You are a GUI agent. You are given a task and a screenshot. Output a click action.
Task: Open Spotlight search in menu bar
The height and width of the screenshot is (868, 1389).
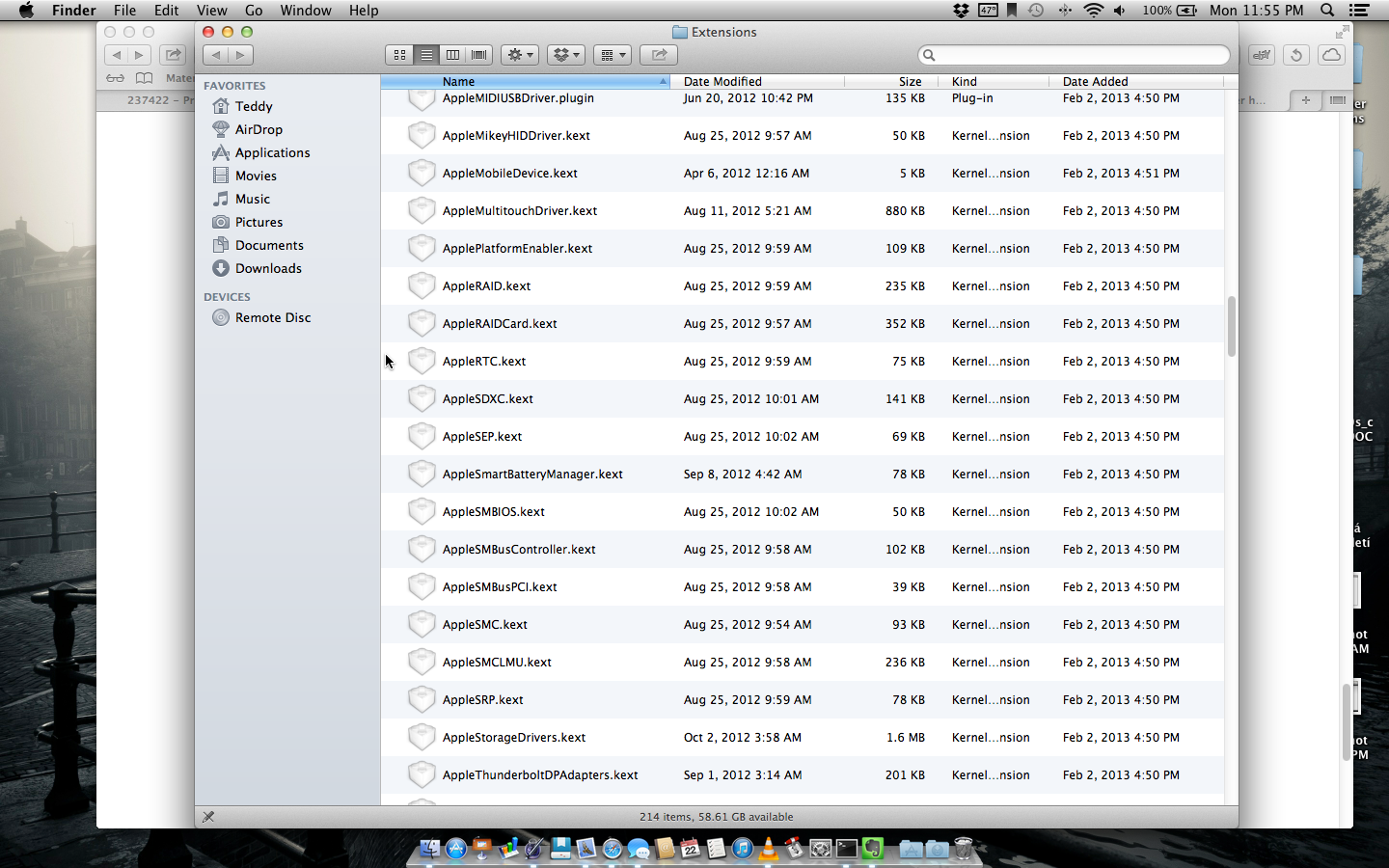(1327, 11)
